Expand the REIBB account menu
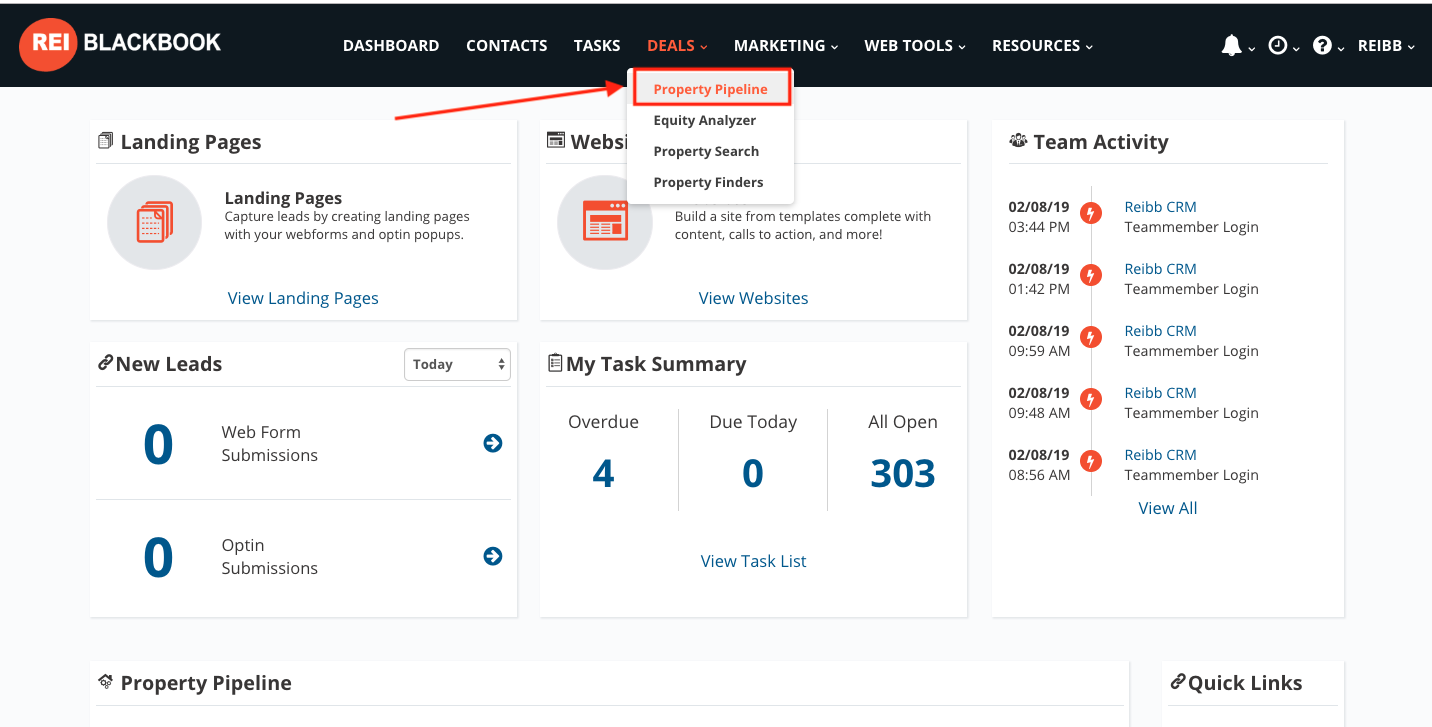This screenshot has height=727, width=1432. (x=1386, y=45)
